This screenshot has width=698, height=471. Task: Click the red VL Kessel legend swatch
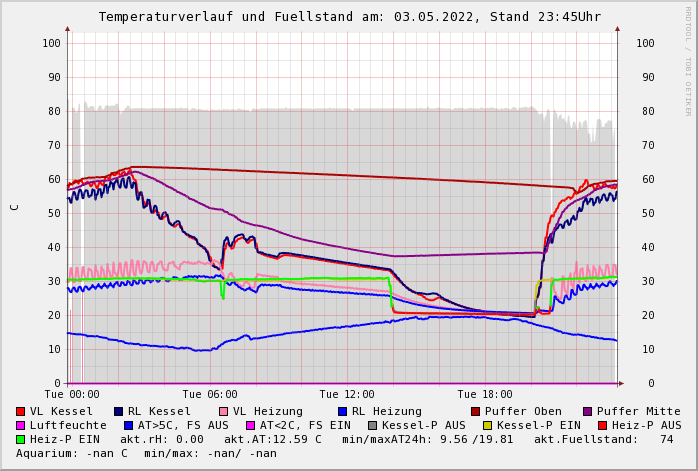click(x=21, y=411)
